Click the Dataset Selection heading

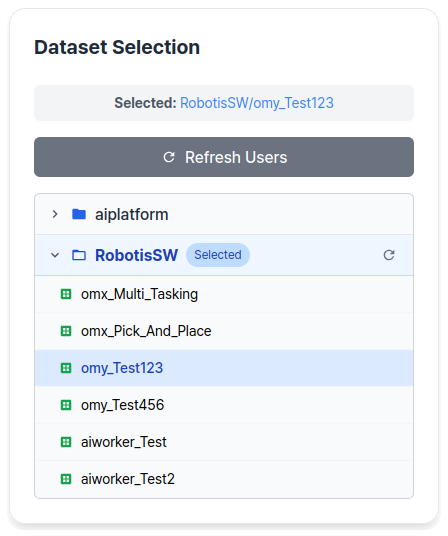click(117, 47)
